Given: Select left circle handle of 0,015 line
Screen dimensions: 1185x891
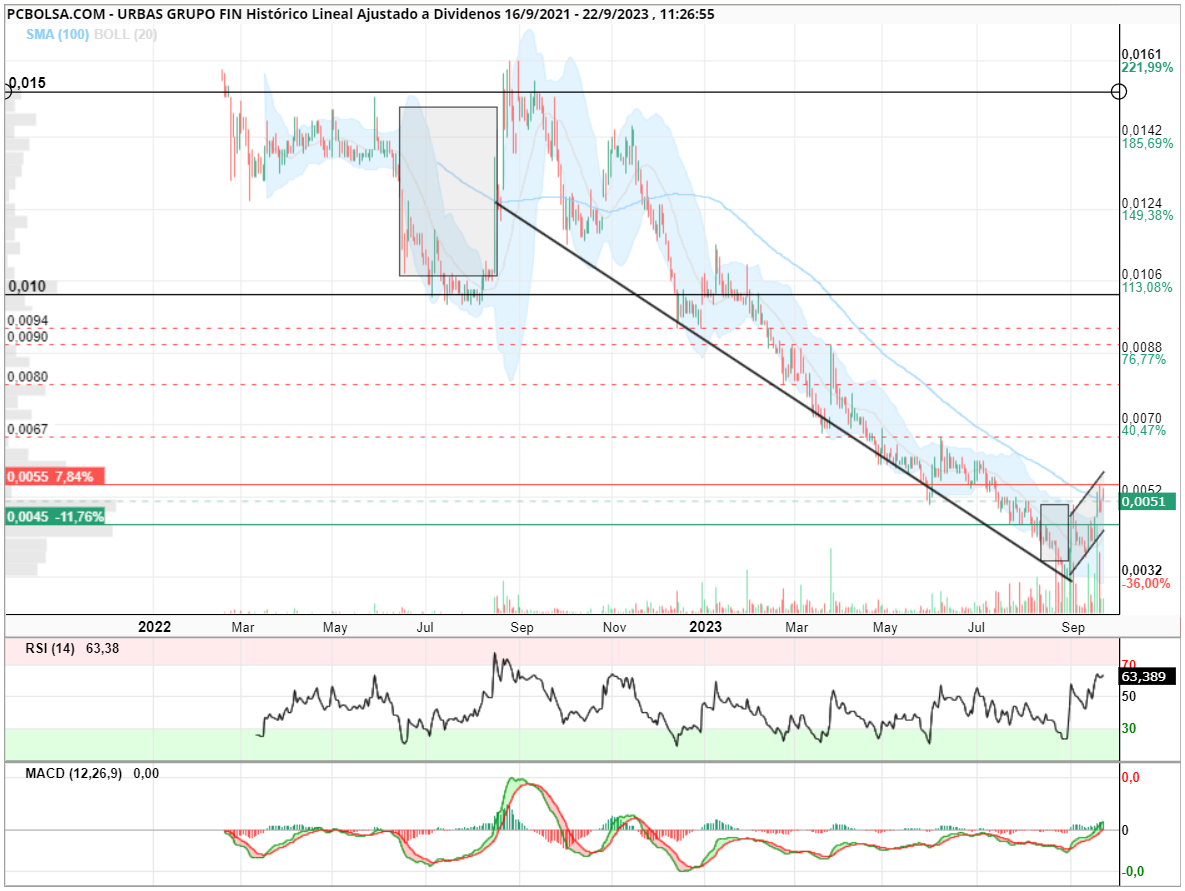Looking at the screenshot, I should [7, 91].
